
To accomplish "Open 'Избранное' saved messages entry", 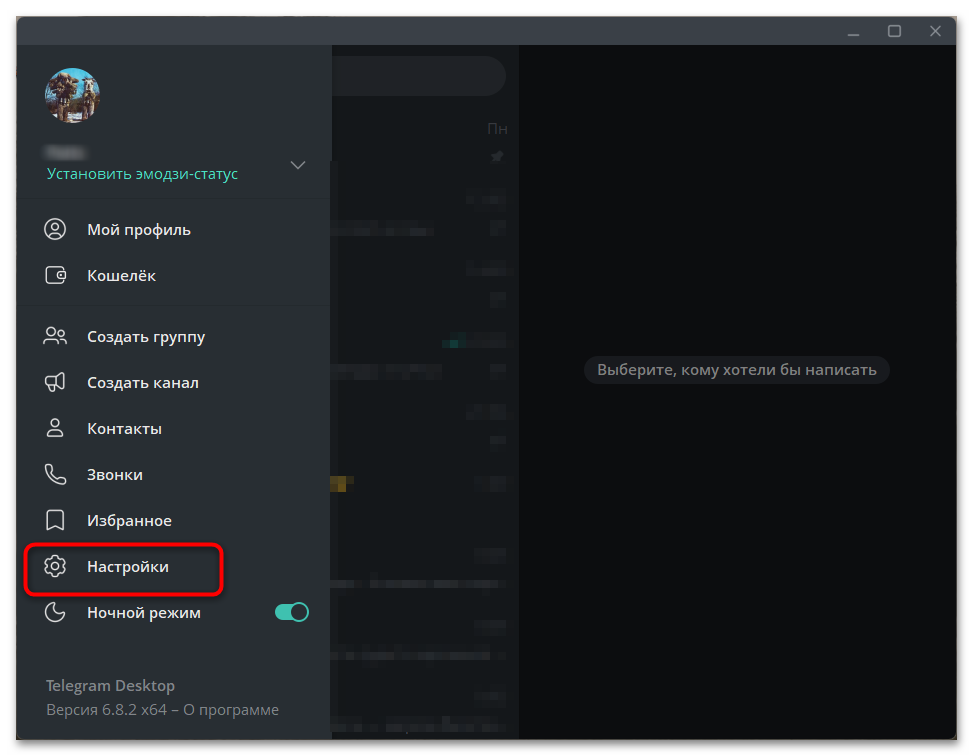I will 174,520.
